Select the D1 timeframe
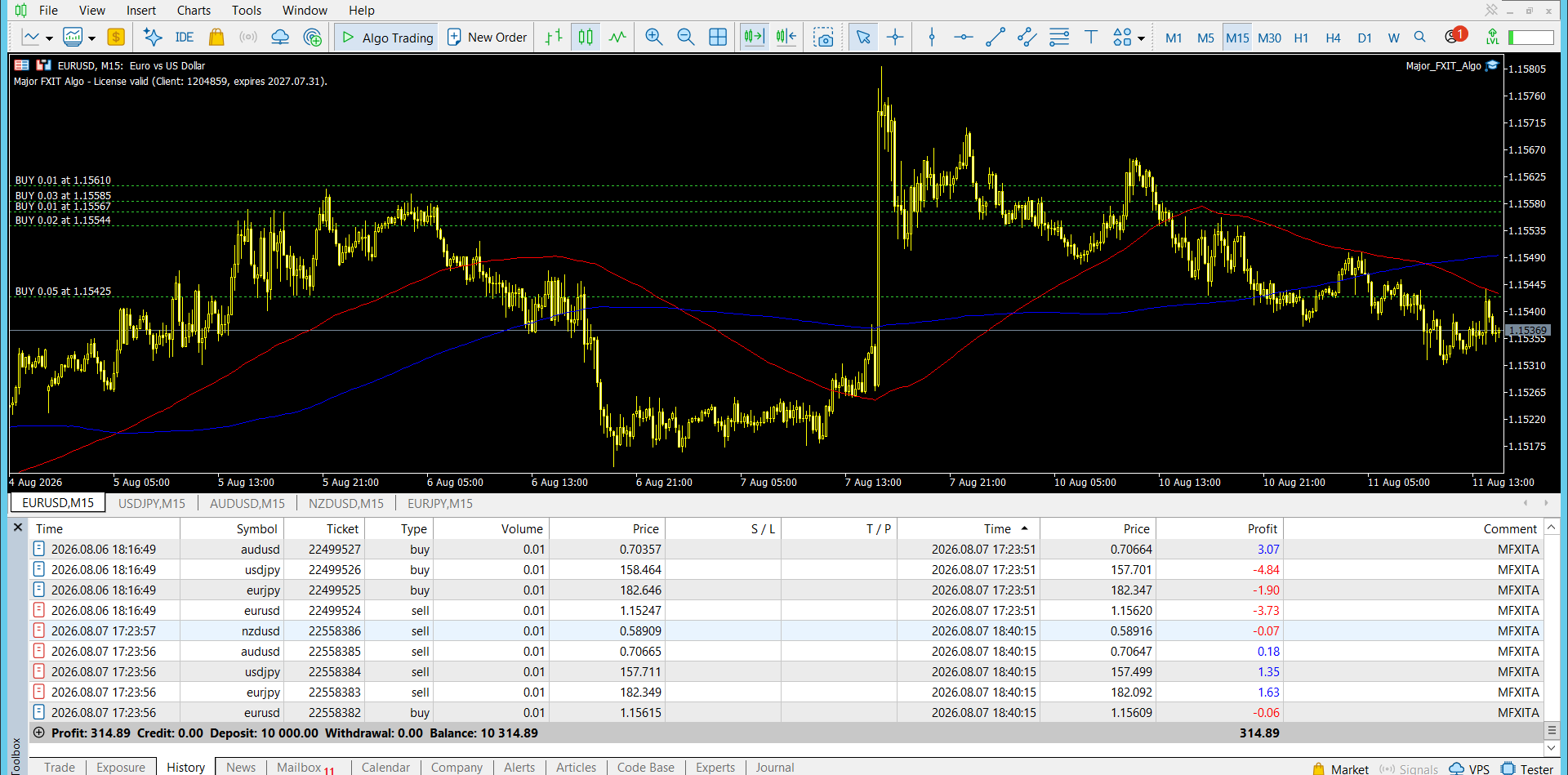Viewport: 1568px width, 775px height. pos(1365,38)
